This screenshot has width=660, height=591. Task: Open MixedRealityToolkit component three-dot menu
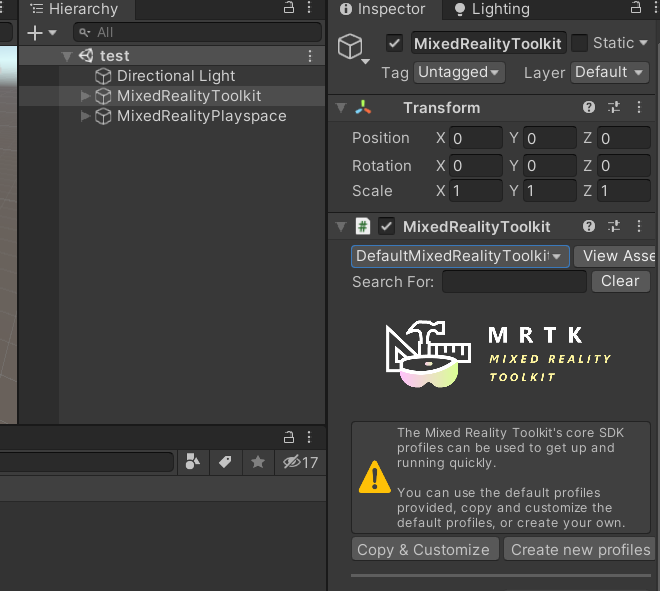[x=639, y=226]
